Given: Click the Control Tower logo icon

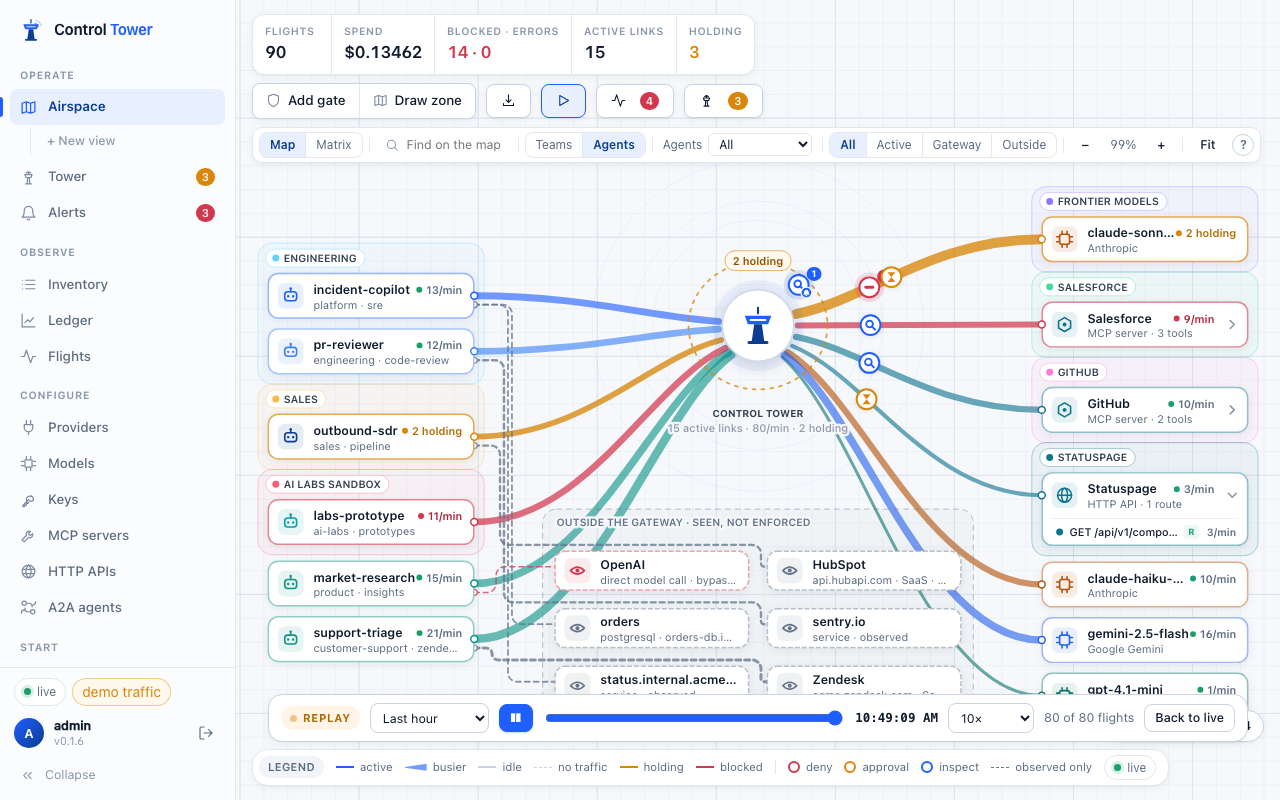Looking at the screenshot, I should (31, 30).
